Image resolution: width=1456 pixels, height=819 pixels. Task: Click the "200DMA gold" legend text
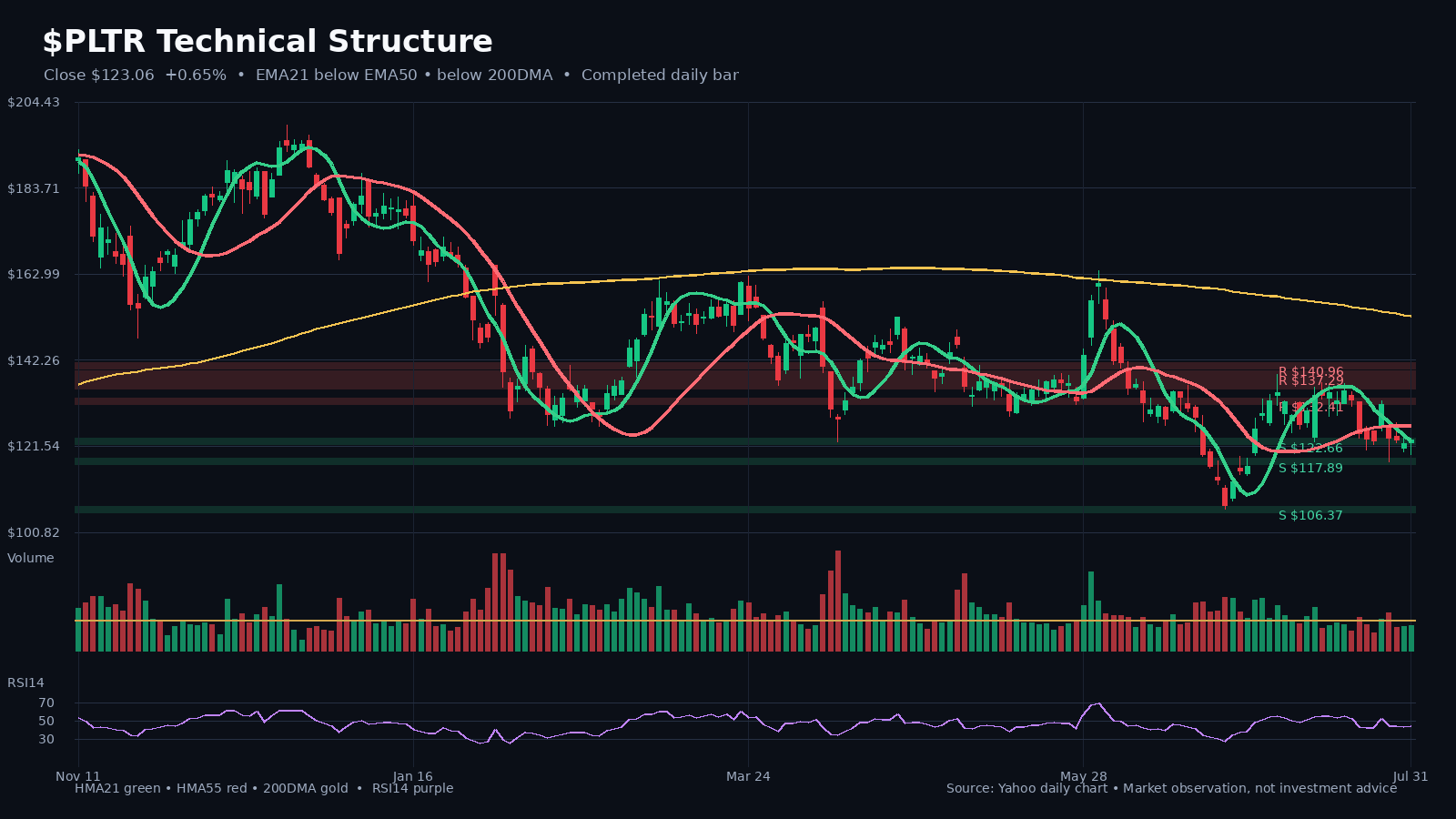point(306,788)
